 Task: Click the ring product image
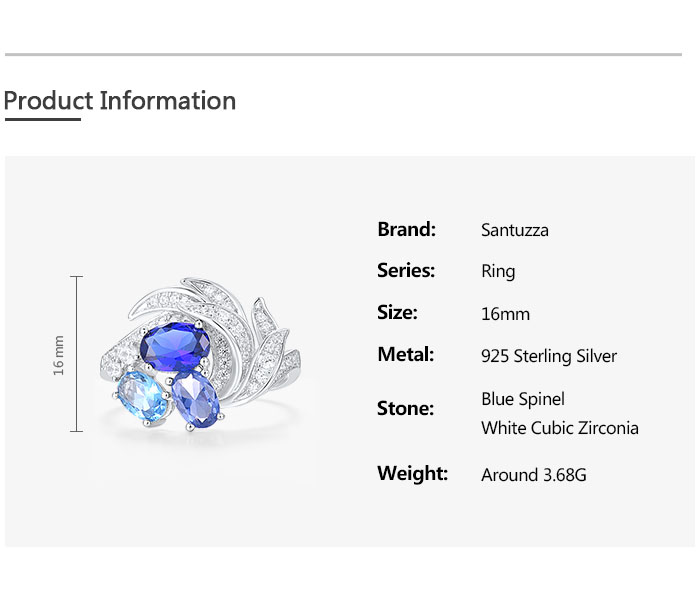click(x=205, y=355)
